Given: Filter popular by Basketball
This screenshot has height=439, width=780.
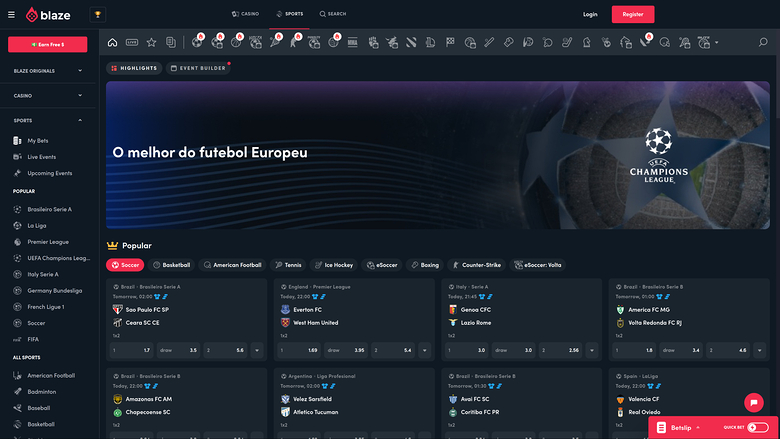Looking at the screenshot, I should (x=171, y=265).
